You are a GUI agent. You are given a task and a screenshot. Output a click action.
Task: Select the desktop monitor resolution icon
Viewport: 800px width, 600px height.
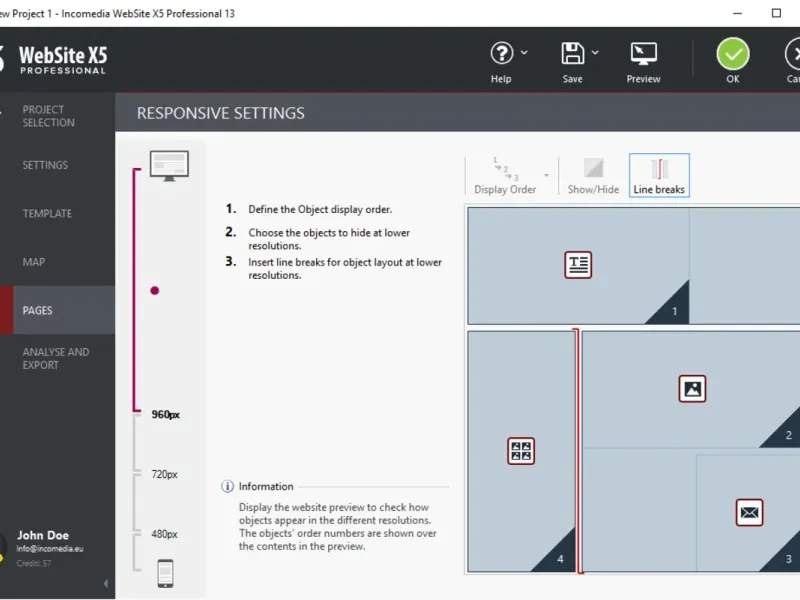tap(169, 166)
